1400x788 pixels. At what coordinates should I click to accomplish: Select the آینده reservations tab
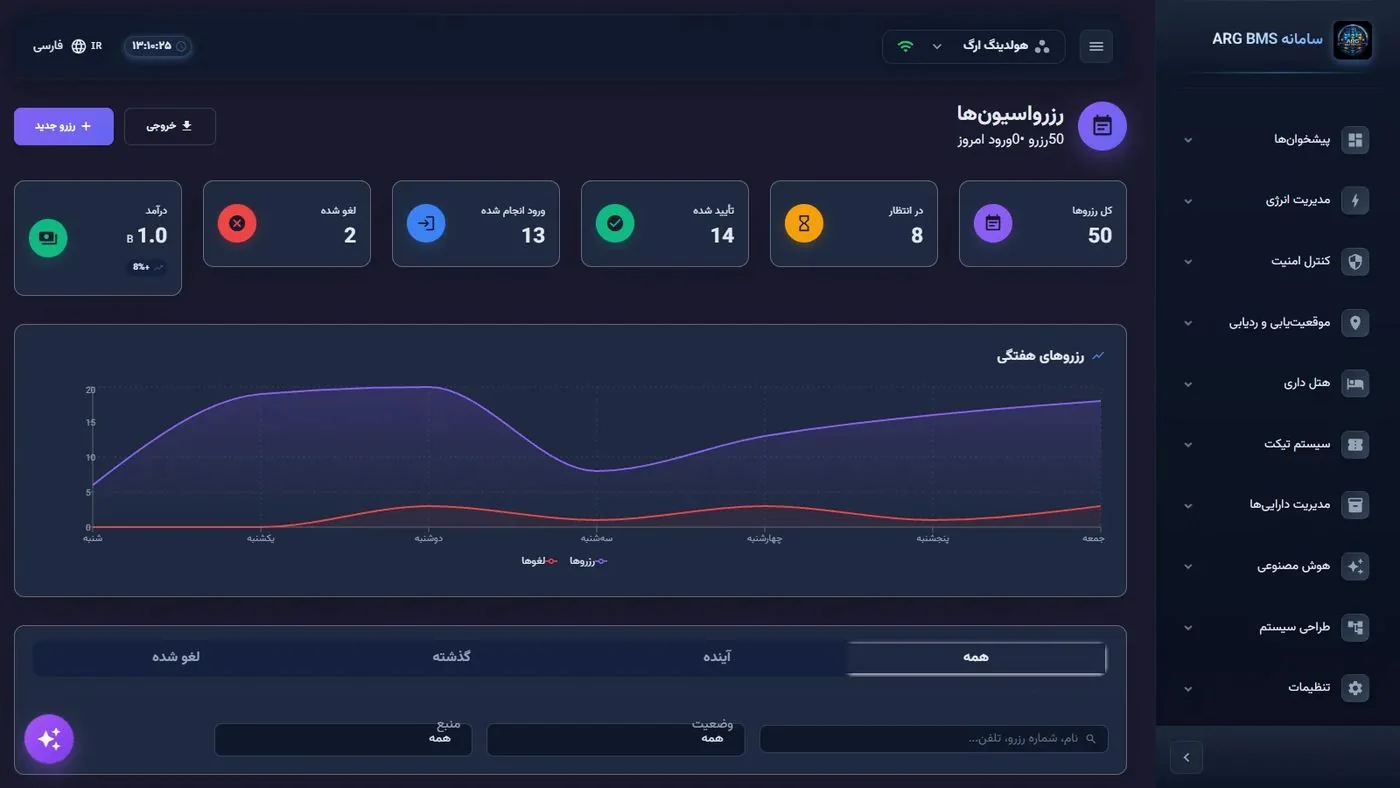point(716,657)
